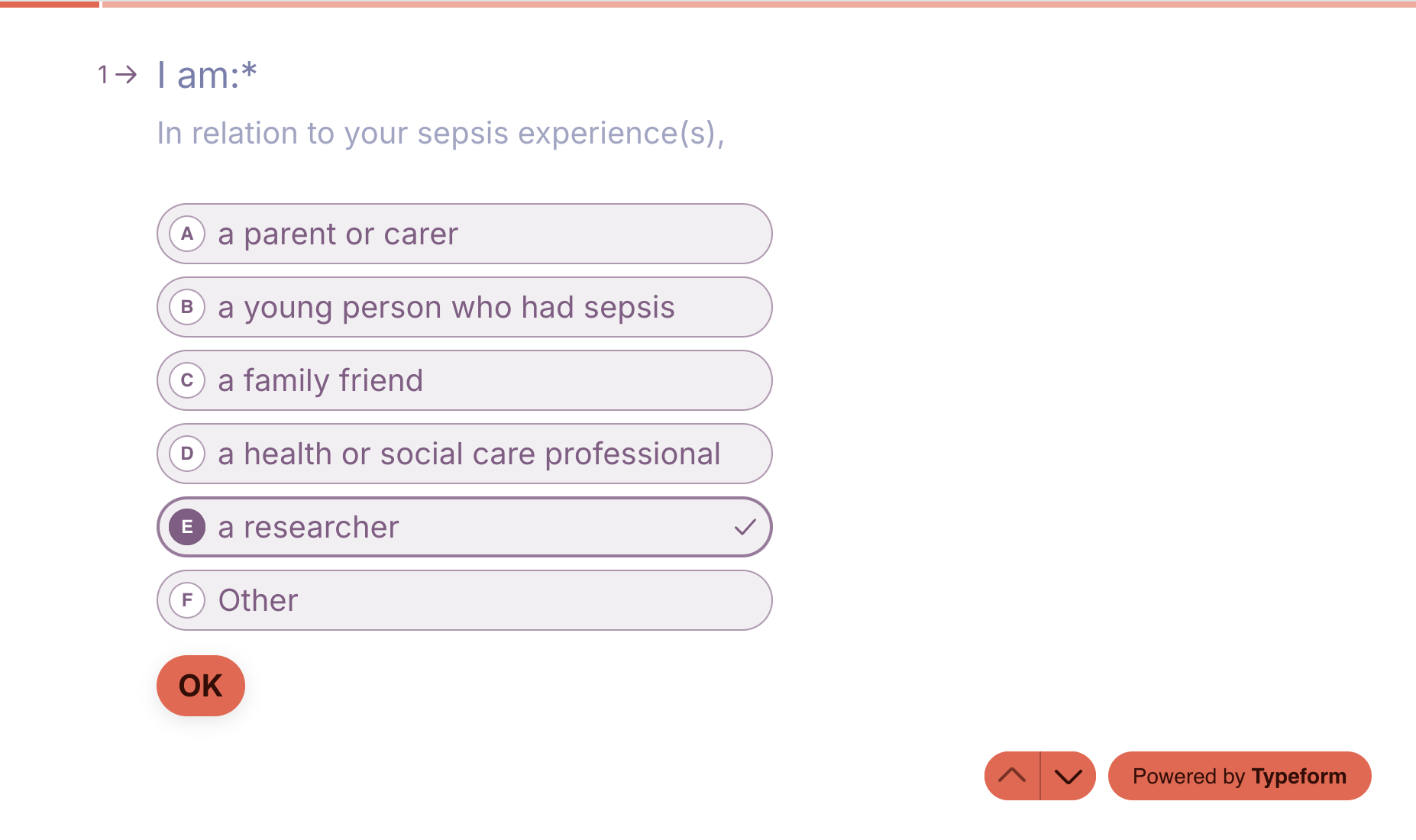
Task: Open the Powered by Typeform link
Action: point(1239,776)
